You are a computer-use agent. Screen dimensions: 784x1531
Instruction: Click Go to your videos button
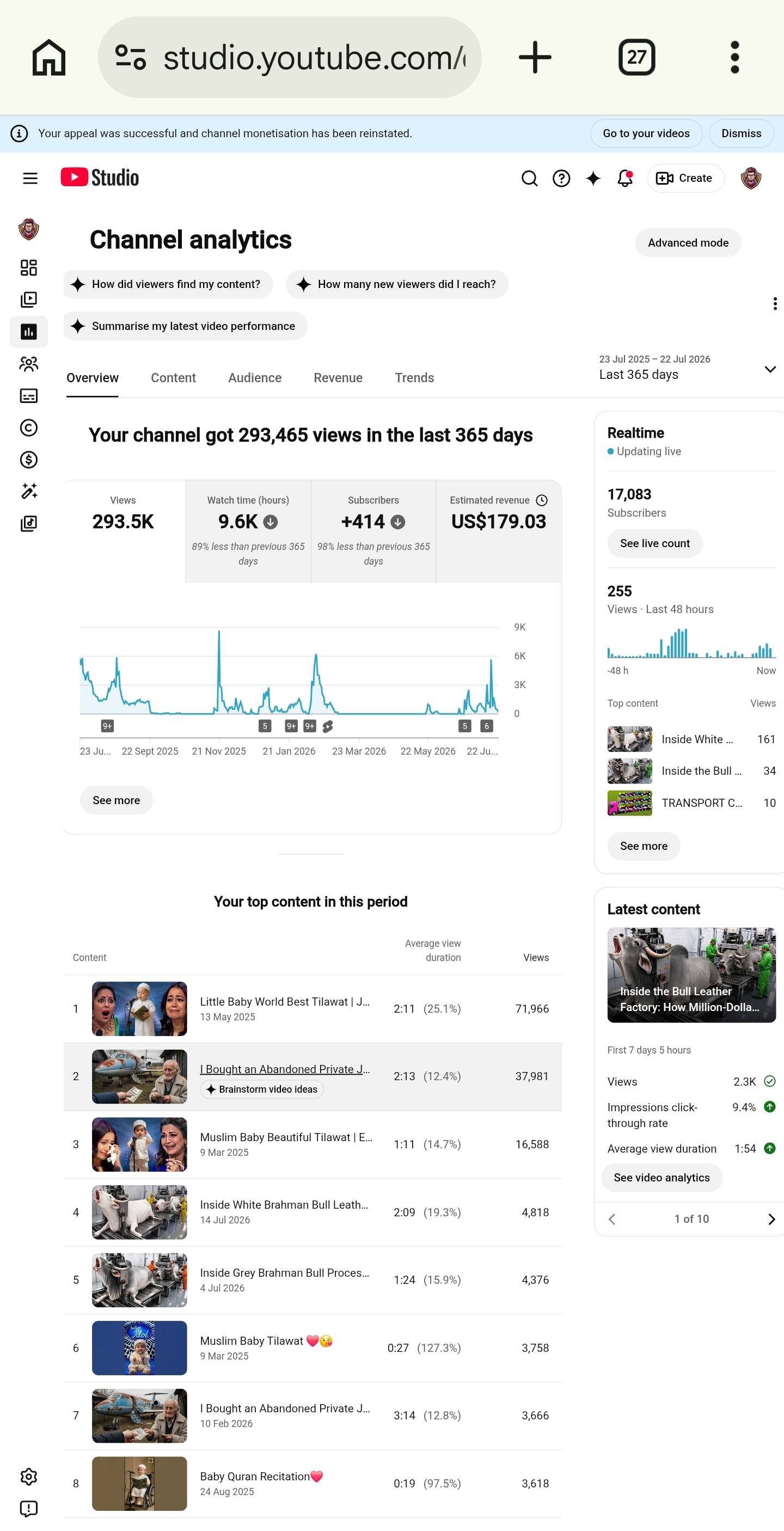click(x=646, y=134)
